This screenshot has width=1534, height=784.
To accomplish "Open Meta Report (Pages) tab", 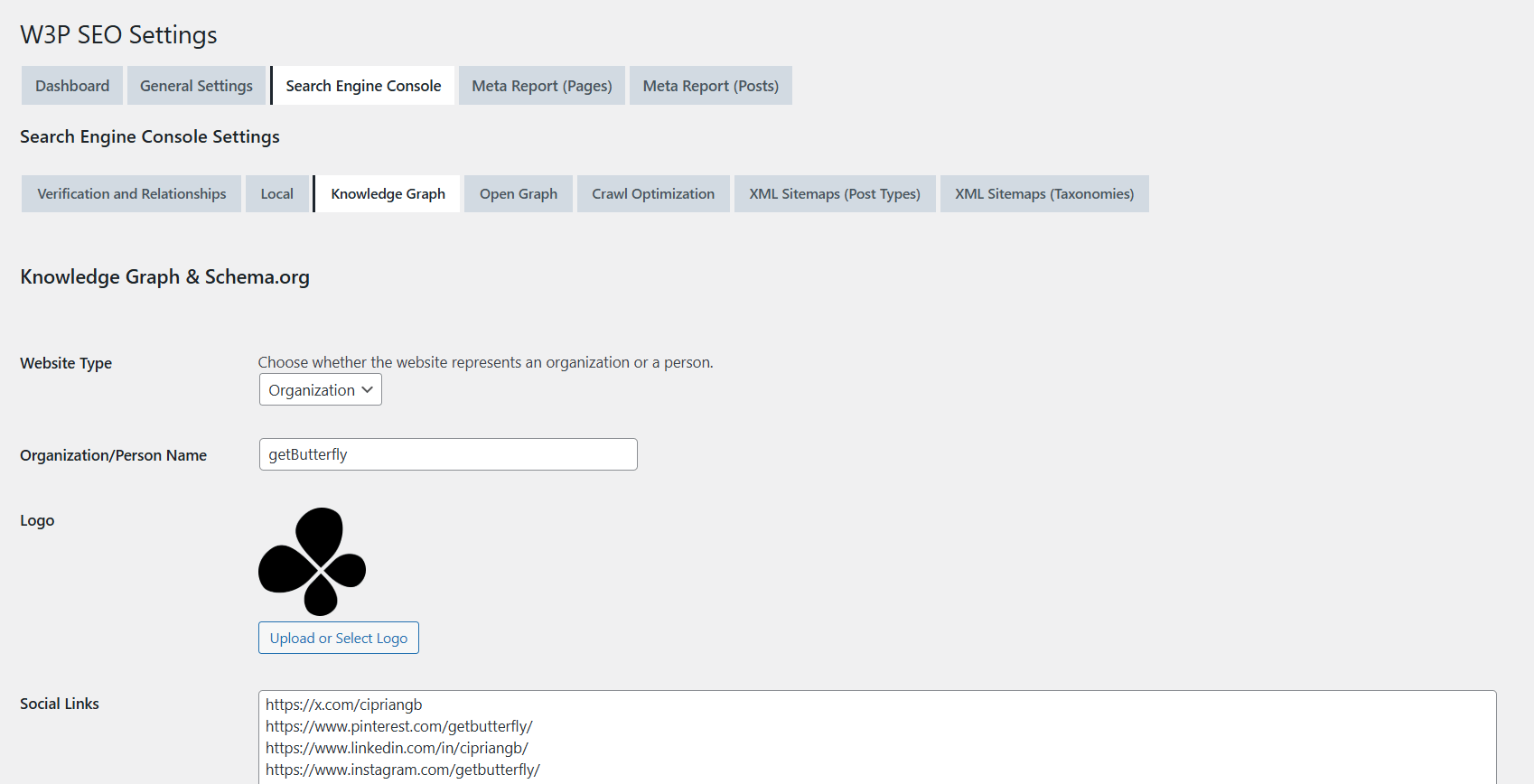I will [542, 86].
